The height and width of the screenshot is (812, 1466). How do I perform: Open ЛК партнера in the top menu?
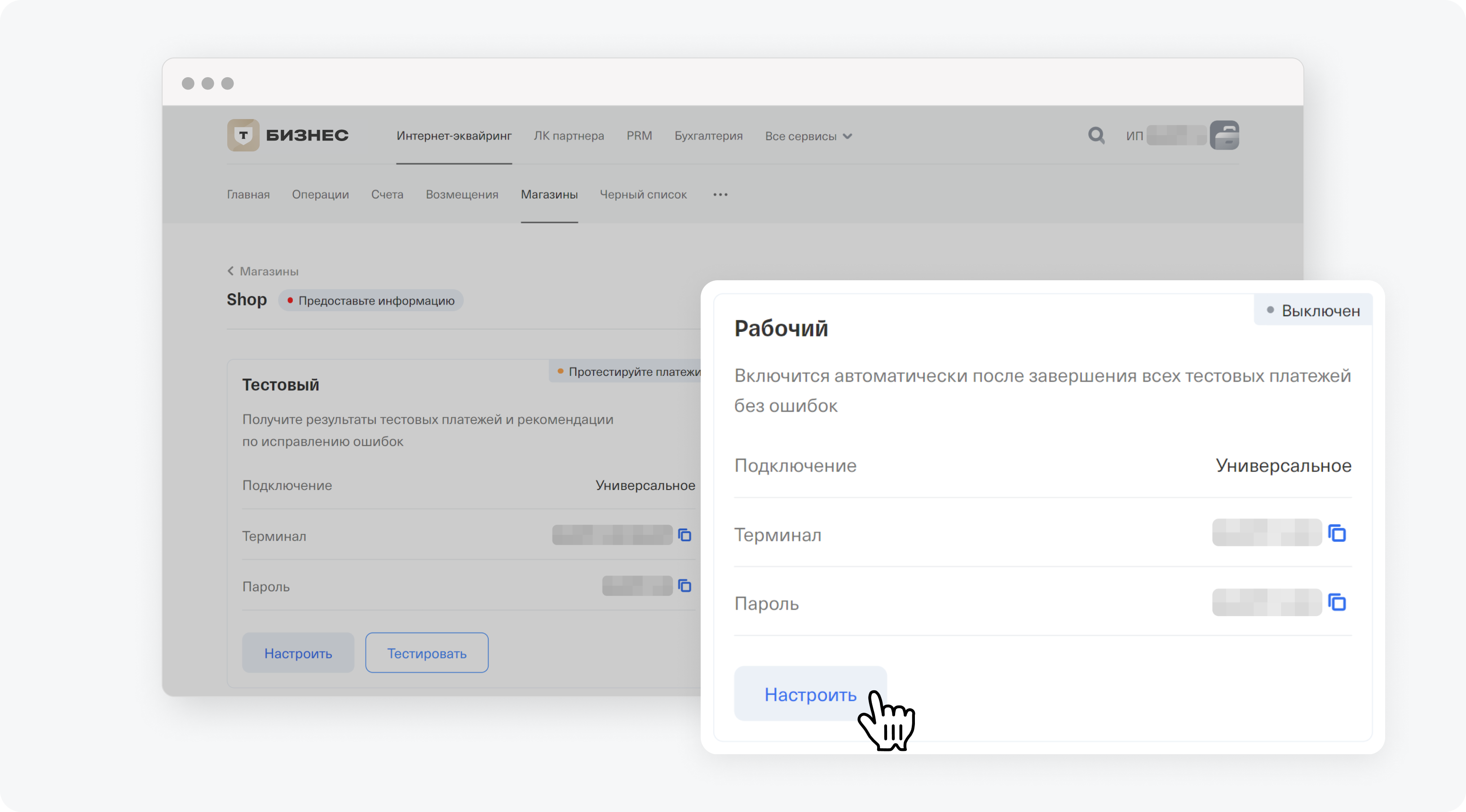point(569,136)
